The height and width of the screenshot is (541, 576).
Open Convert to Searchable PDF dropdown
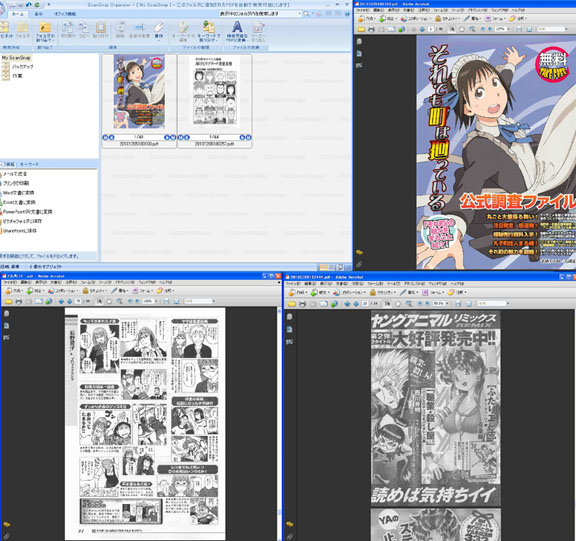pos(237,32)
